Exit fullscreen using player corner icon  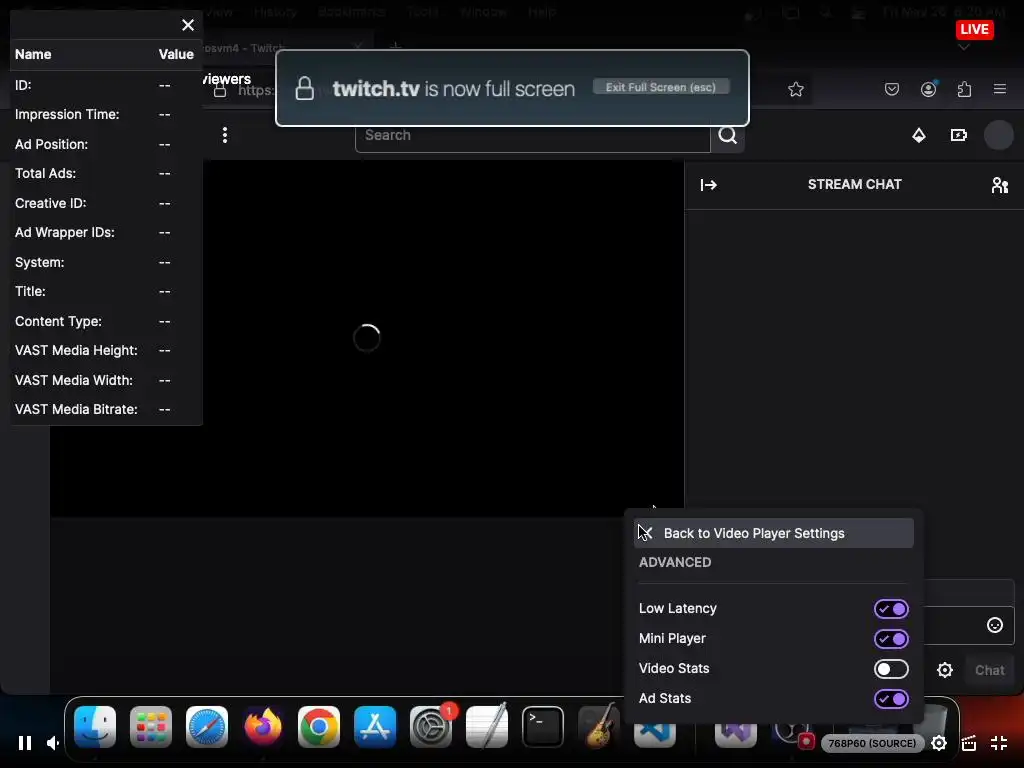coord(999,743)
